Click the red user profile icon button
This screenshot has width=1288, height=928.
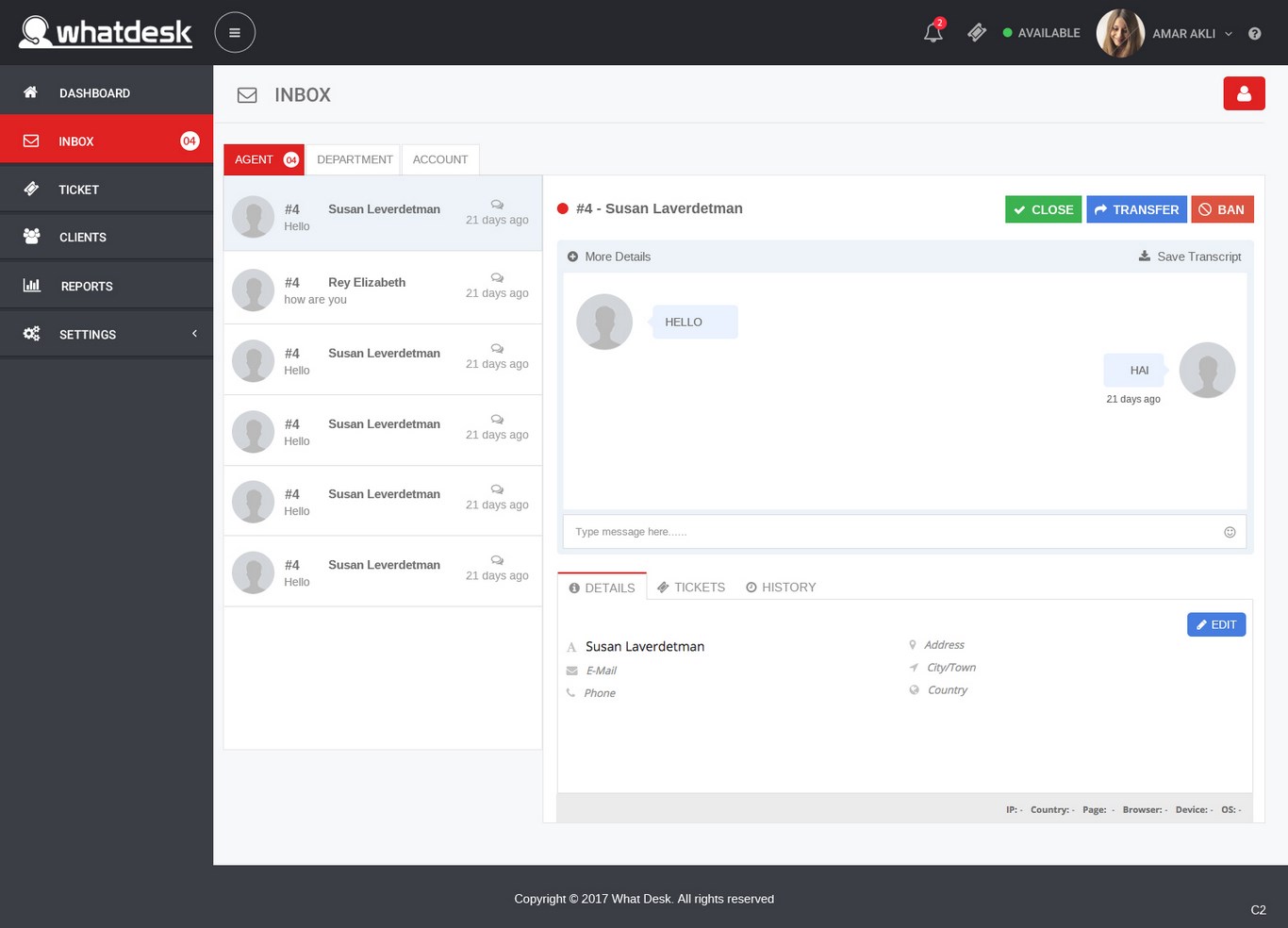coord(1244,93)
